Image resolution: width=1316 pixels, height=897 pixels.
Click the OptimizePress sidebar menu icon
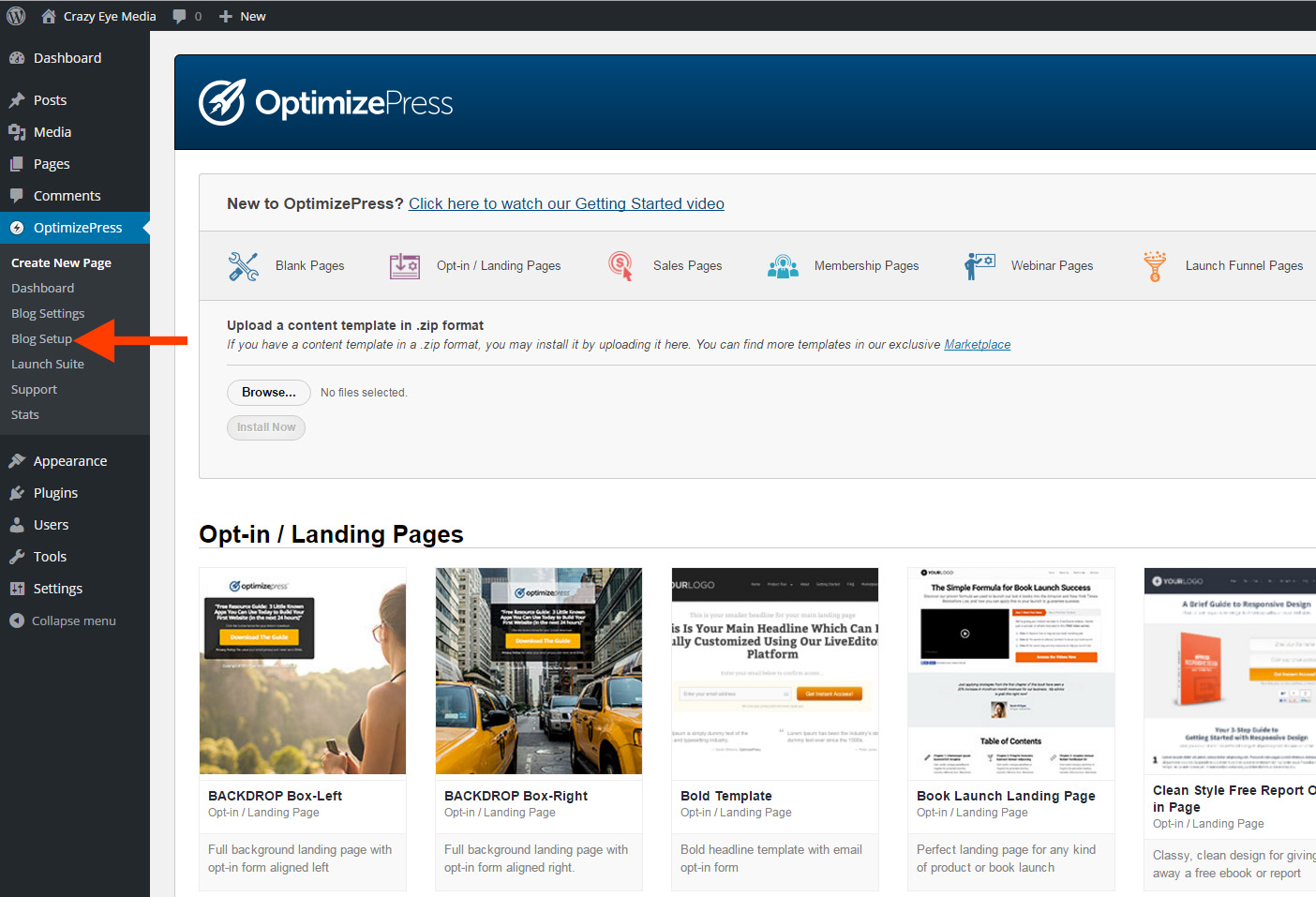tap(17, 228)
